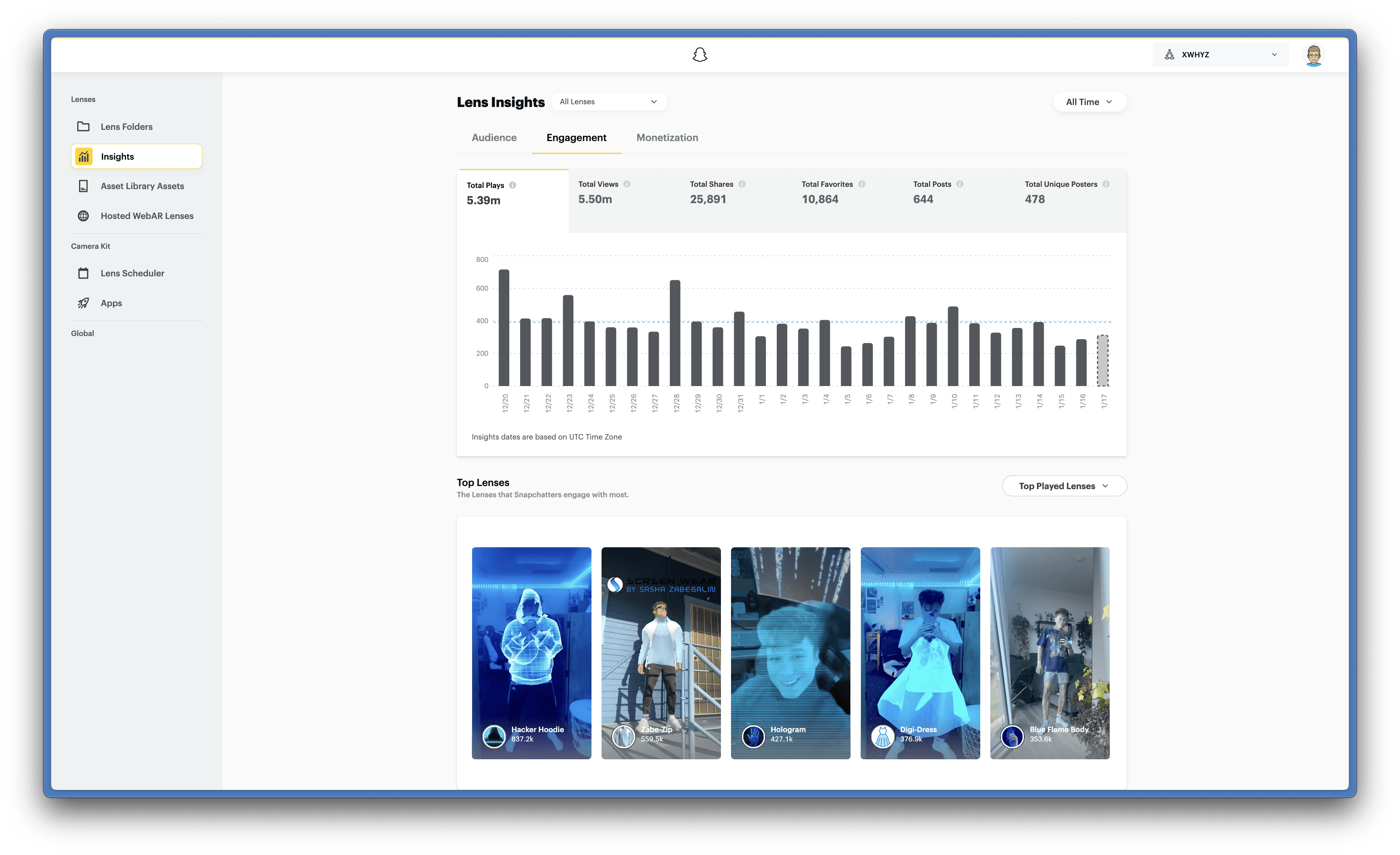Click info icon next to Total Shares

742,184
